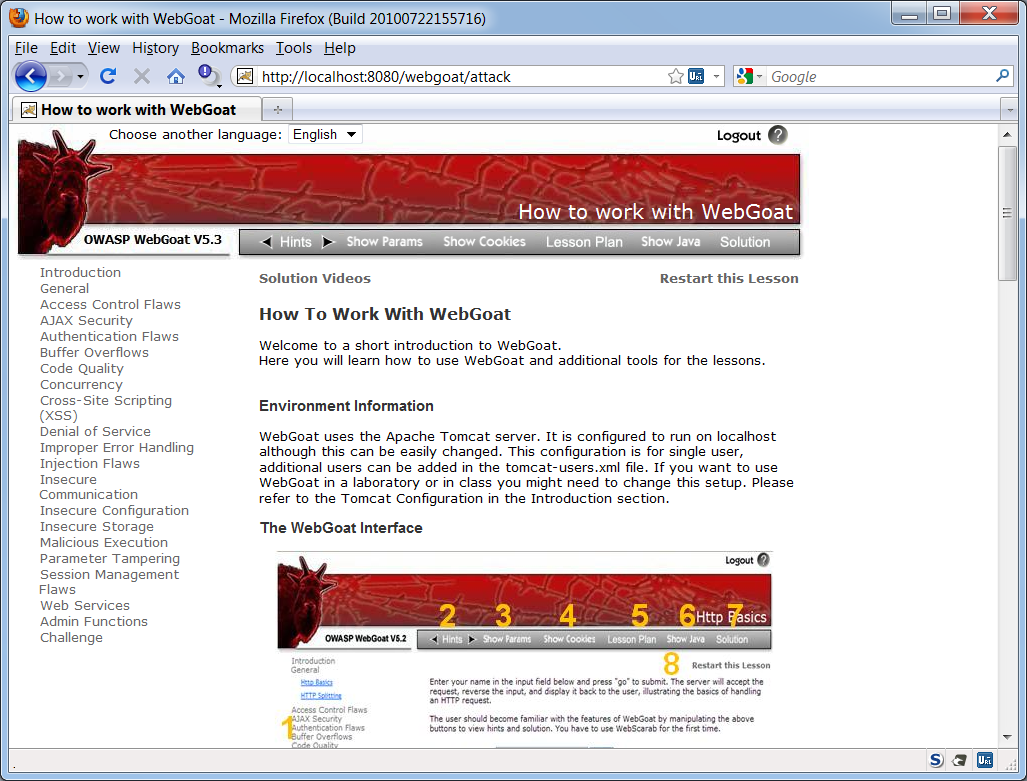This screenshot has width=1027, height=781.
Task: Expand Parameter Tampering category
Action: coord(109,558)
